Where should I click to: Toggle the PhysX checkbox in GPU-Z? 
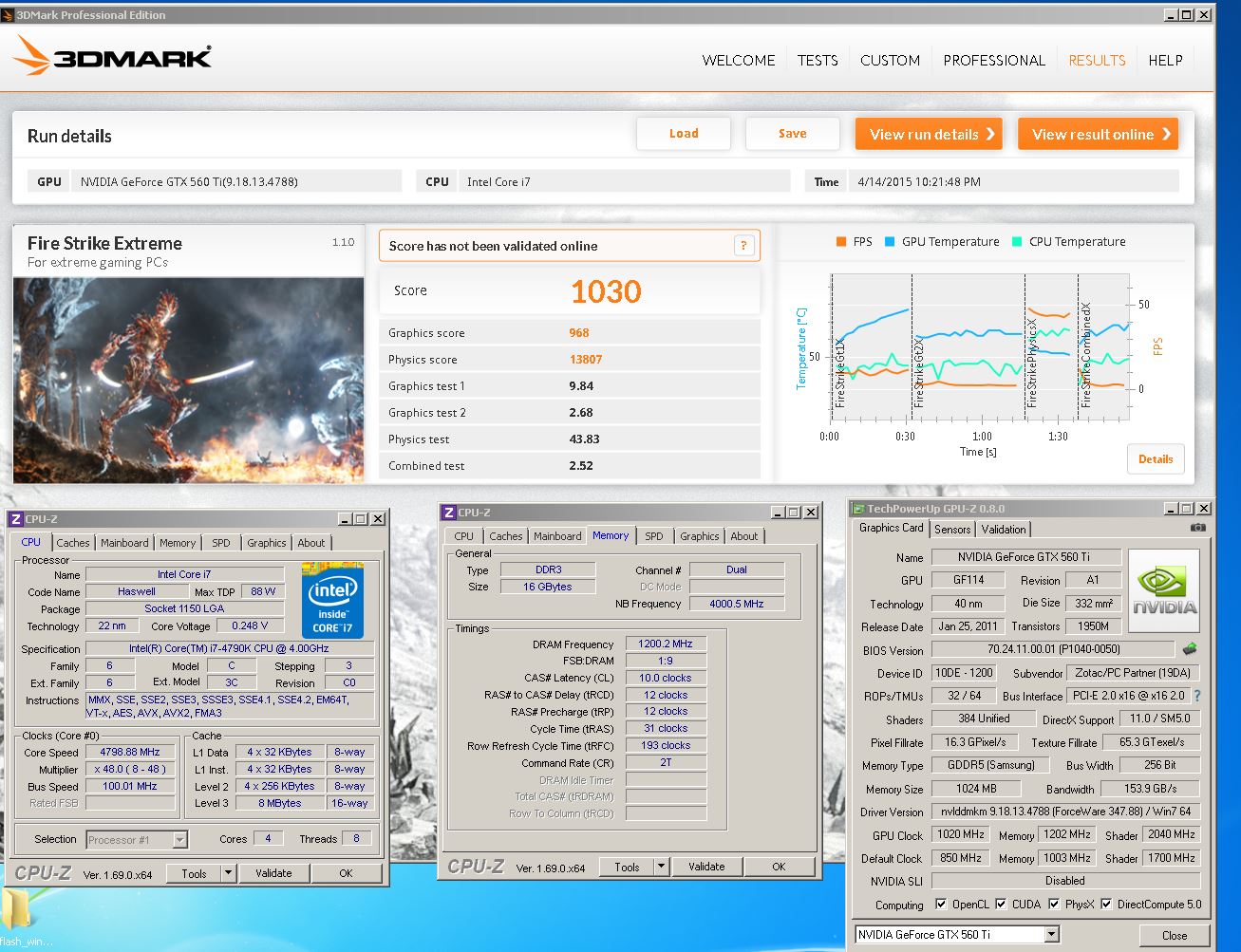(1054, 905)
